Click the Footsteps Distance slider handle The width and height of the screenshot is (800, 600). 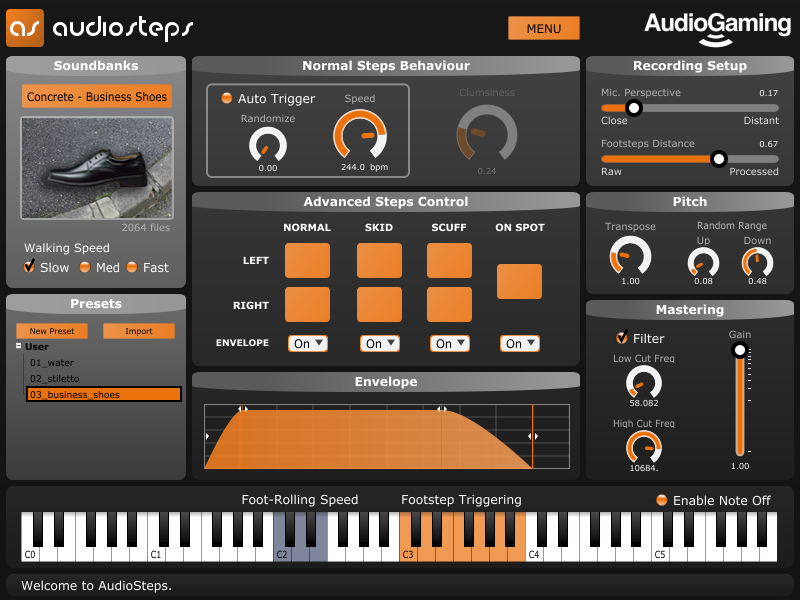tap(718, 159)
